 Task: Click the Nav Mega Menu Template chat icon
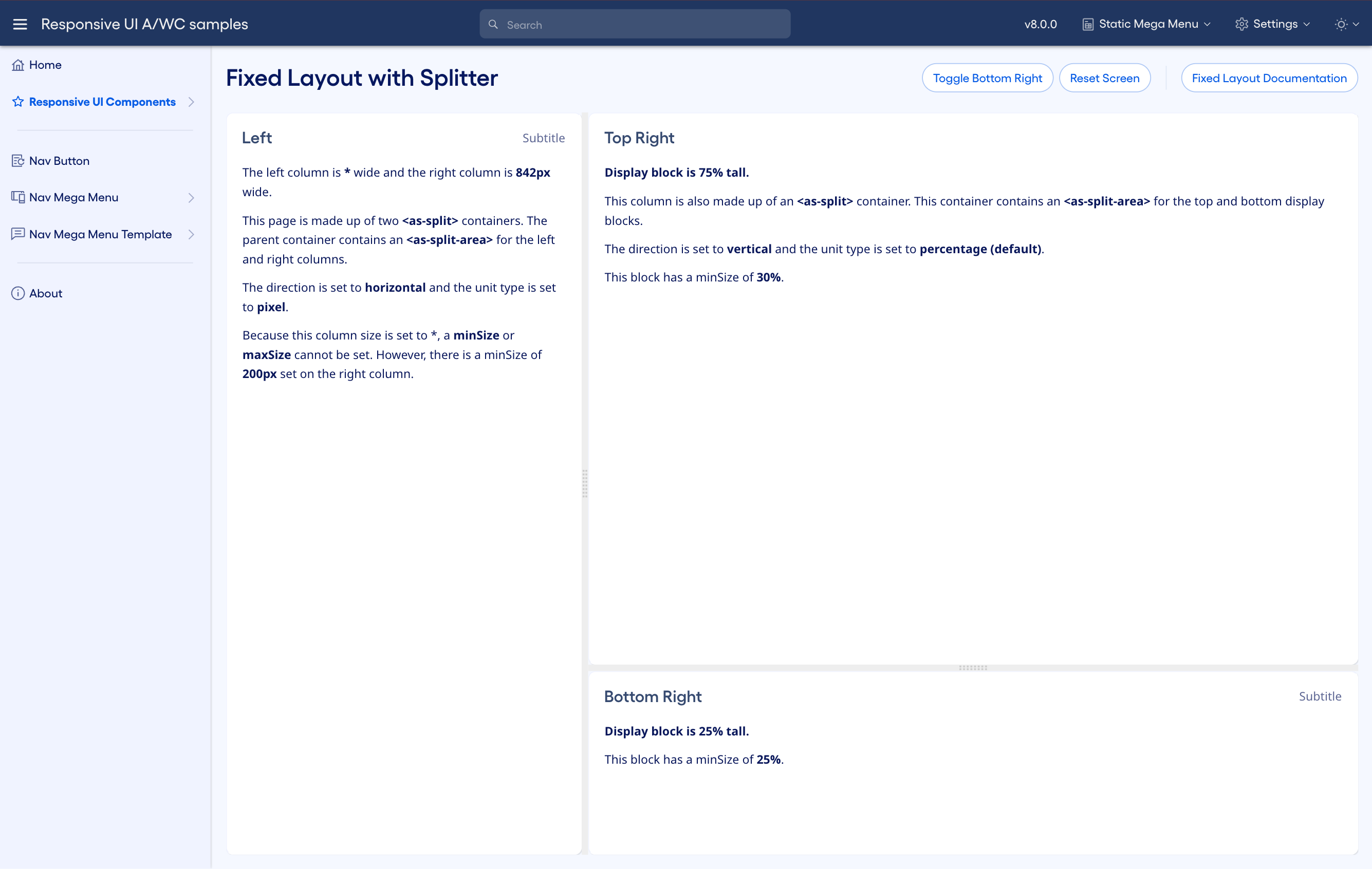17,234
